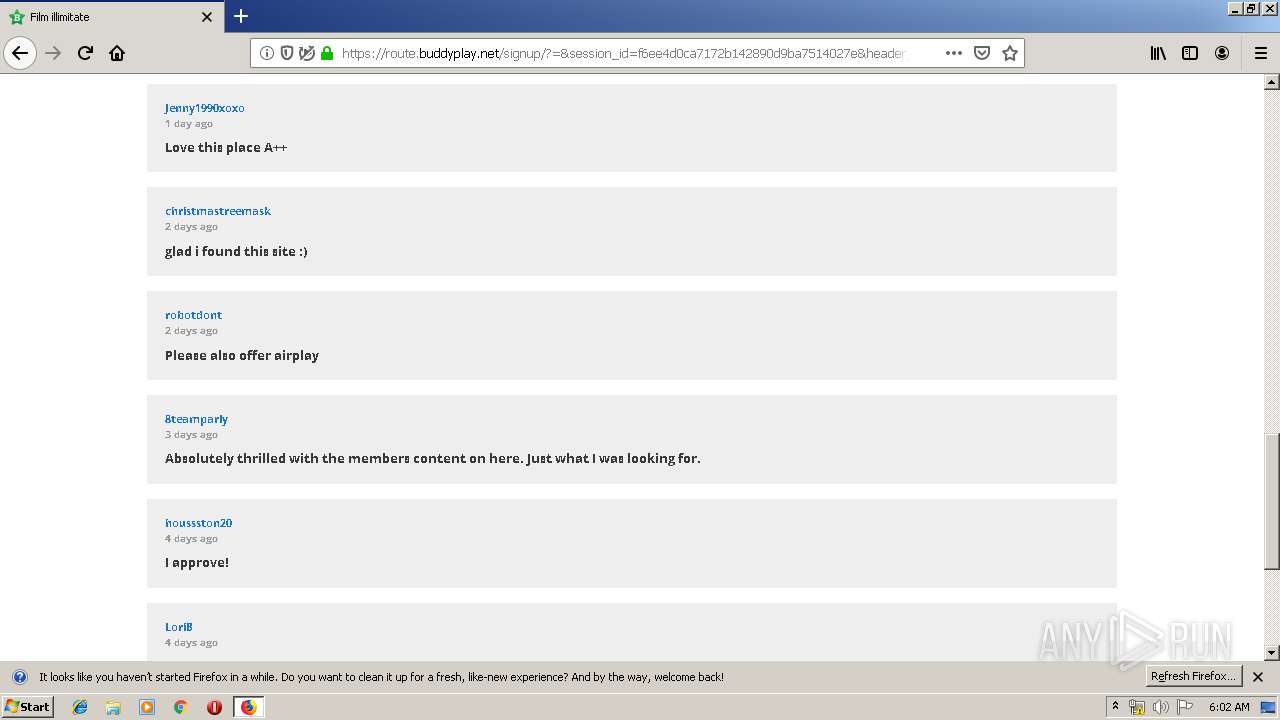
Task: Toggle the sidebar view
Action: [x=1190, y=53]
